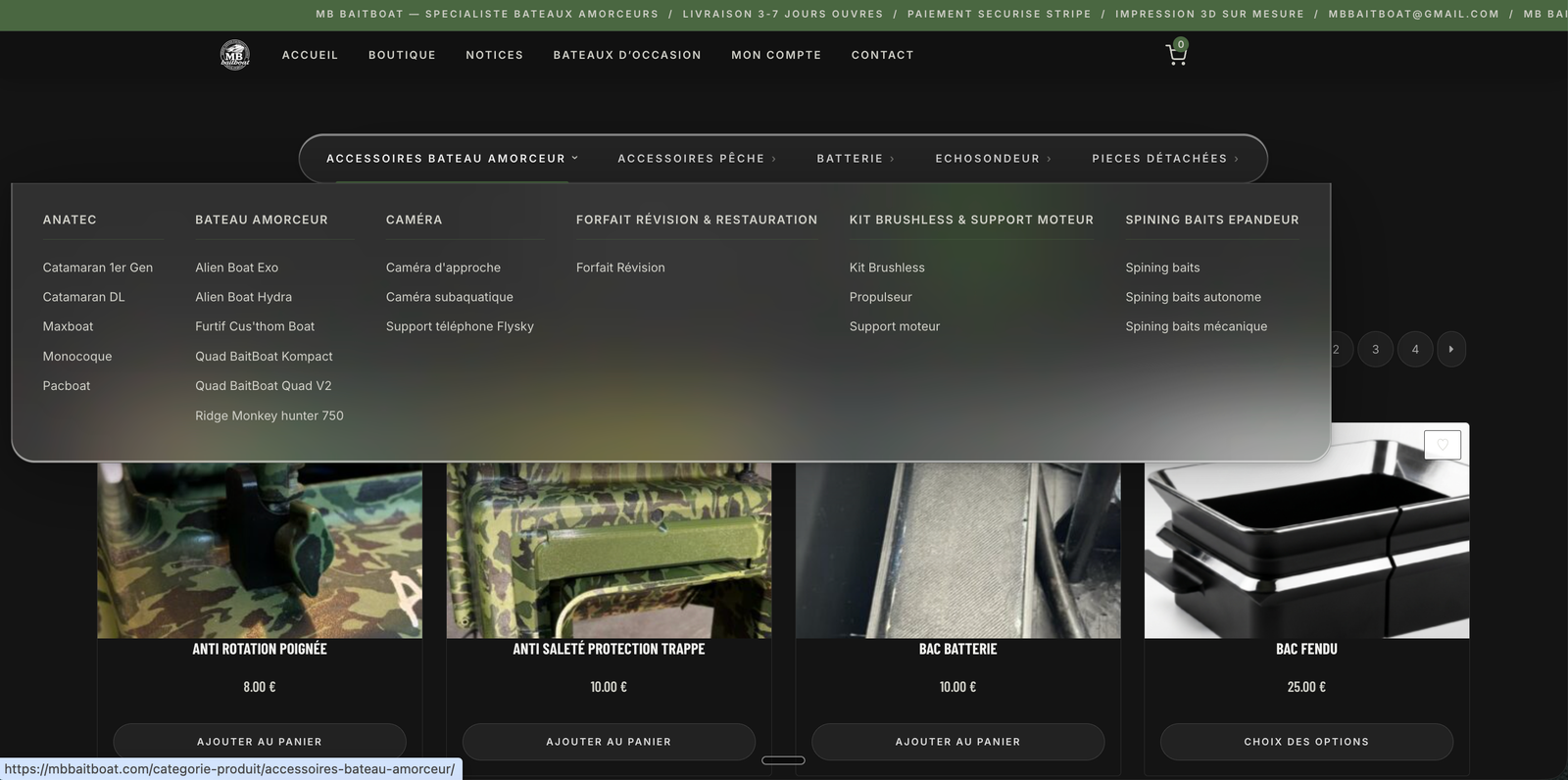Select Support téléphone Flysky link
Viewport: 1568px width, 780px height.
point(460,326)
